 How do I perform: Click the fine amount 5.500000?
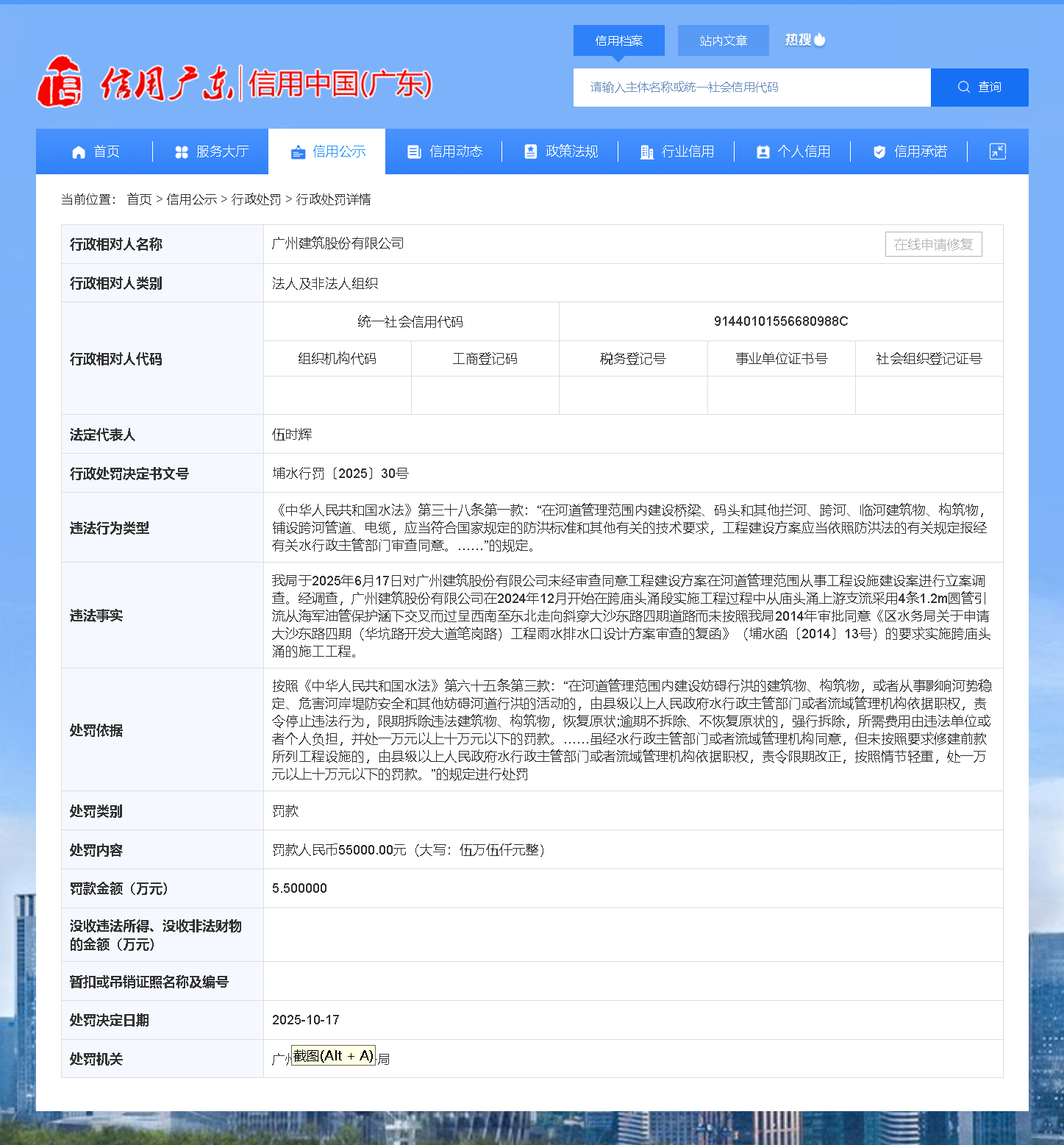pos(299,888)
